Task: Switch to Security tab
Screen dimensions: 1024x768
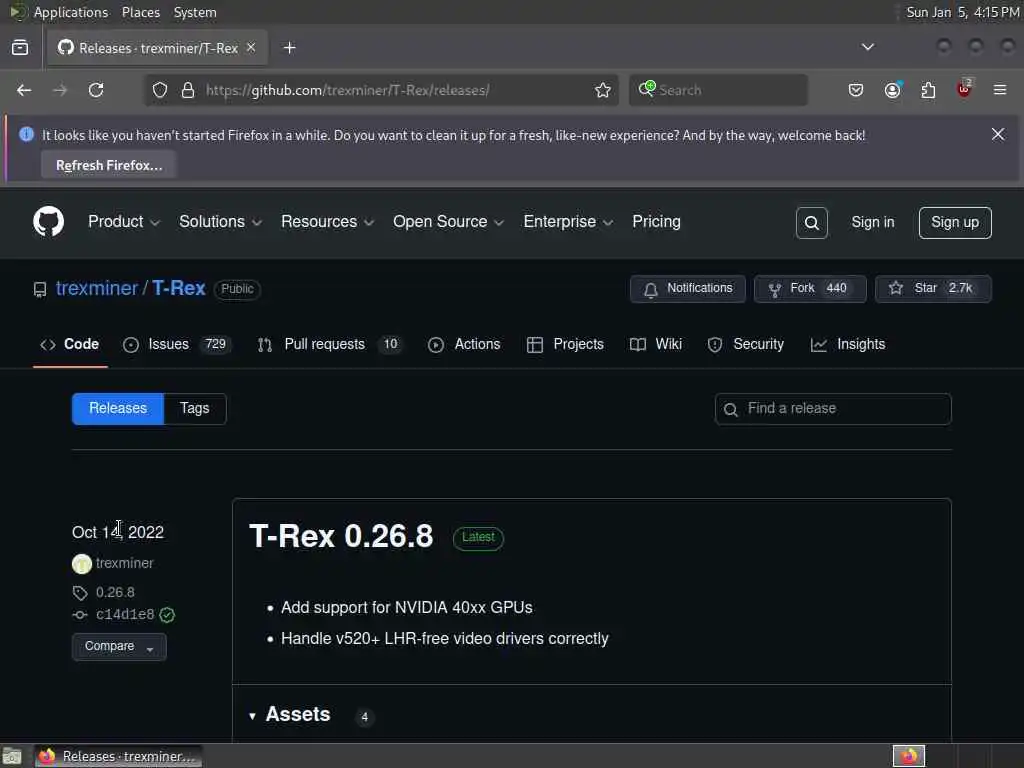Action: 746,344
